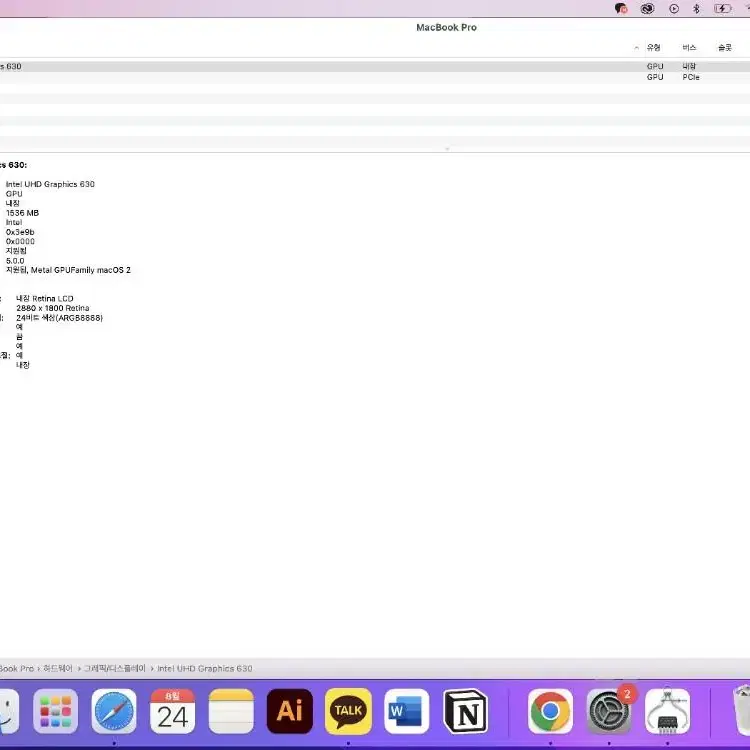Click the MacBook Pro window title
This screenshot has width=750, height=750.
pyautogui.click(x=446, y=27)
